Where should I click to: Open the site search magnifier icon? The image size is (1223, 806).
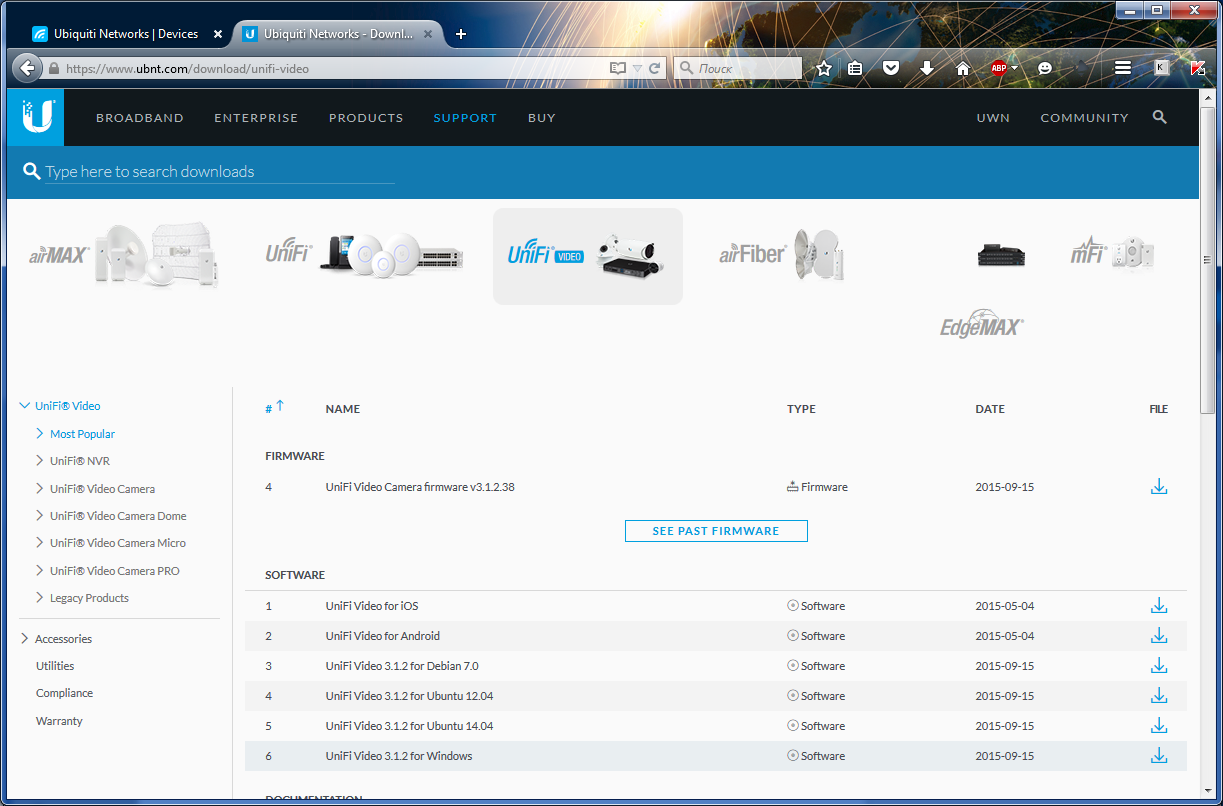coord(1159,117)
